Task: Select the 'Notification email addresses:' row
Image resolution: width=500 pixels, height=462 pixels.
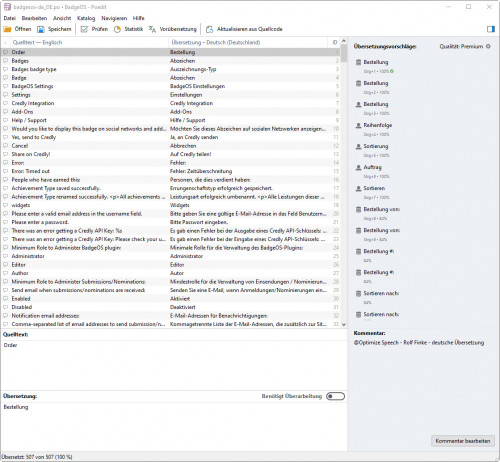Action: click(171, 316)
